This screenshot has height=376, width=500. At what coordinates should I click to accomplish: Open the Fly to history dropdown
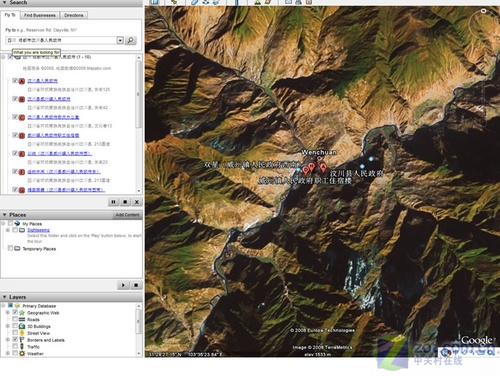pos(120,40)
